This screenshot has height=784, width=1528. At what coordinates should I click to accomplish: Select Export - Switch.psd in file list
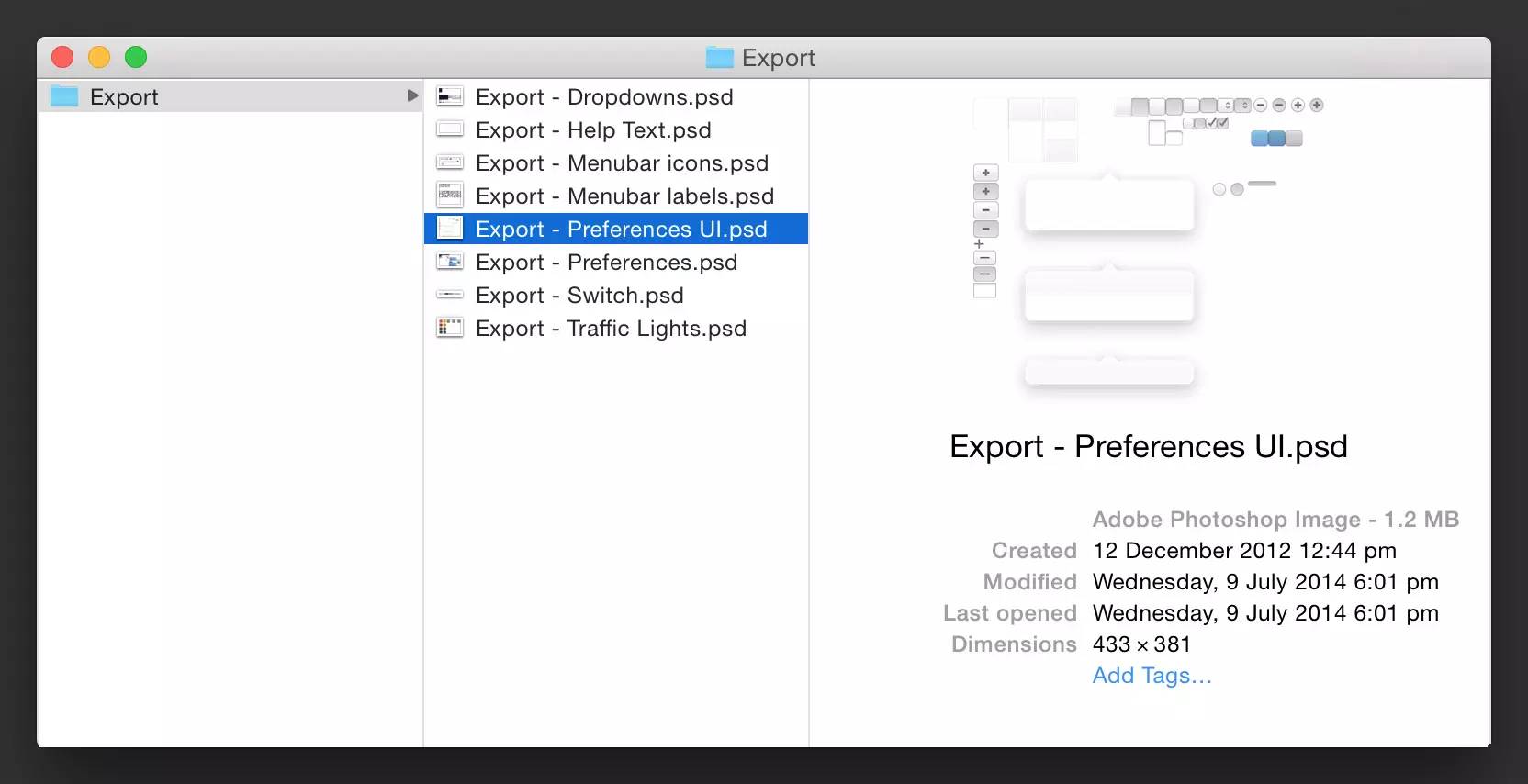pos(579,296)
